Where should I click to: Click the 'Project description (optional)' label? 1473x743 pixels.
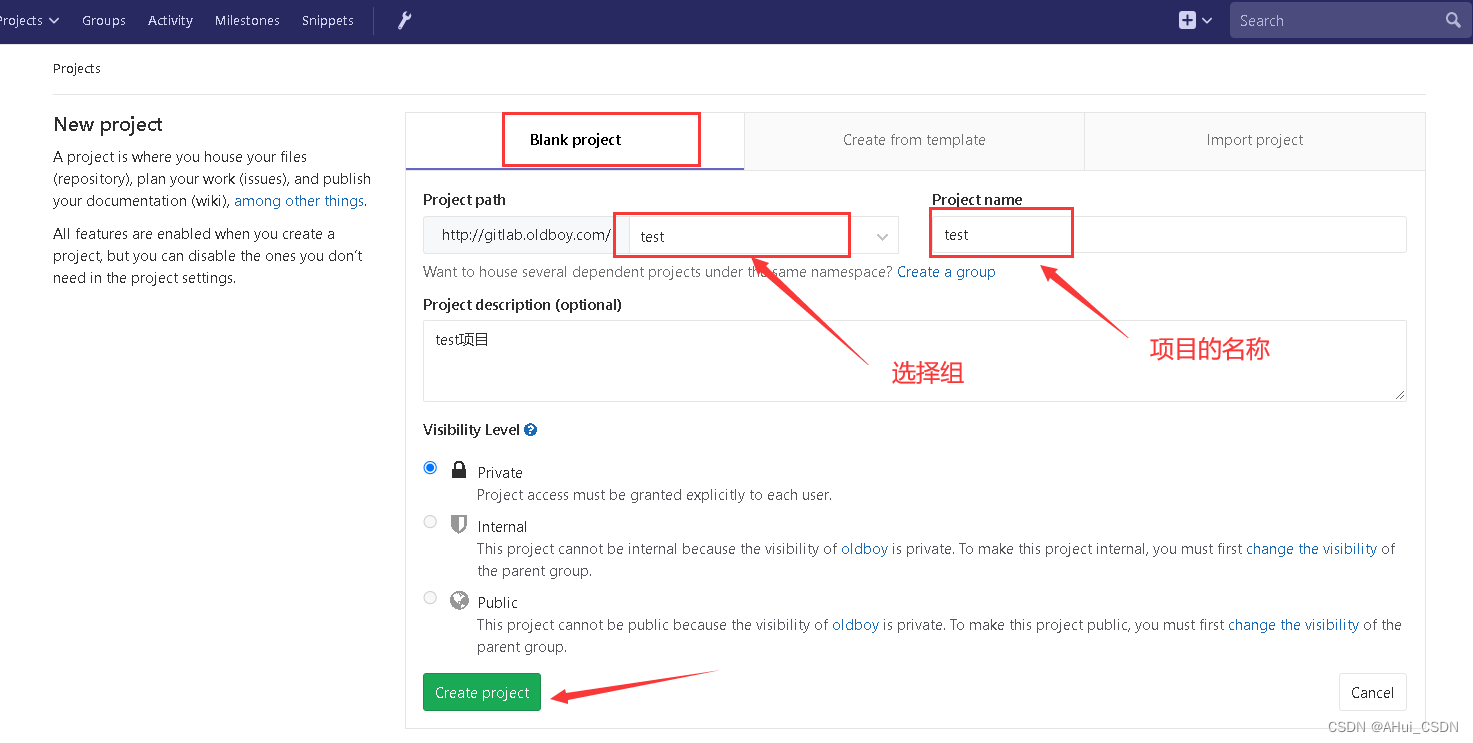tap(522, 305)
